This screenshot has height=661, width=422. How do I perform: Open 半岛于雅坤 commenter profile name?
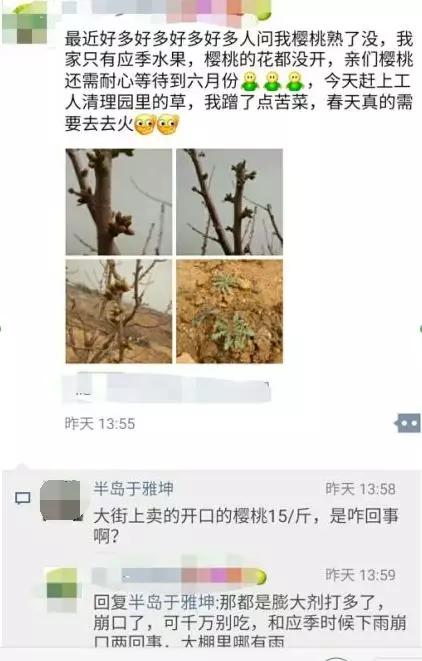pos(133,489)
